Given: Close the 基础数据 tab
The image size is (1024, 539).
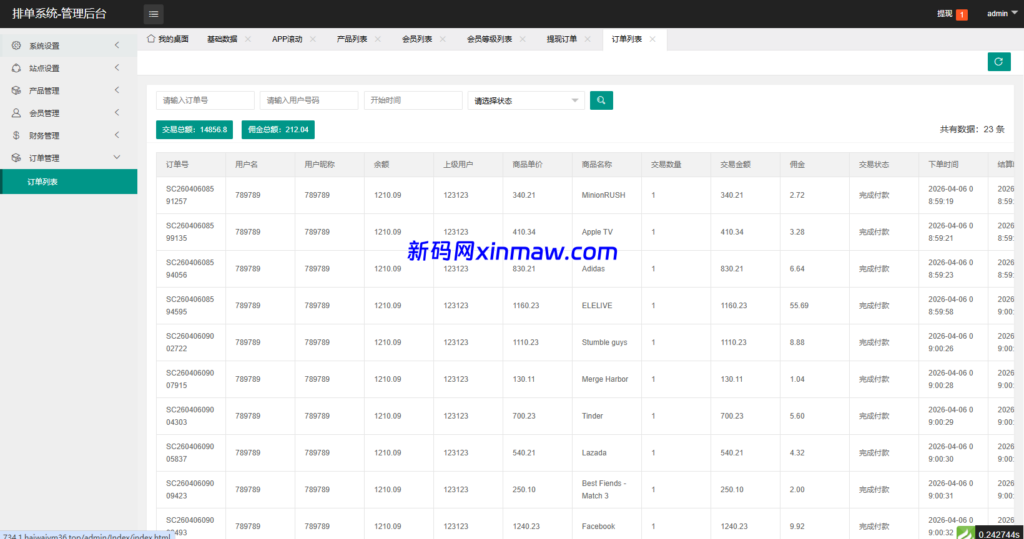Looking at the screenshot, I should tap(248, 39).
